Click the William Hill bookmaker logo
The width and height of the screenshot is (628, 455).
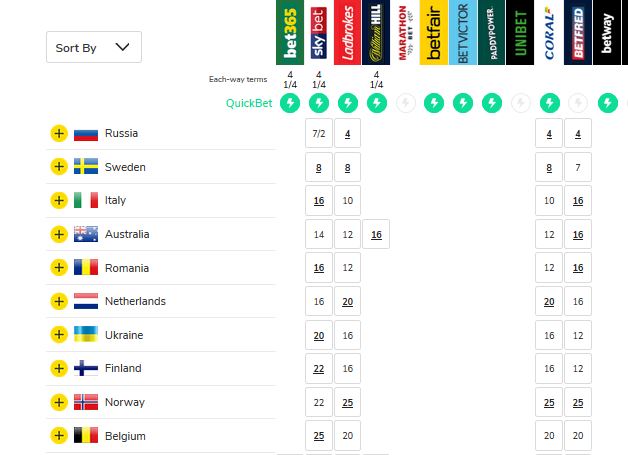tap(376, 33)
